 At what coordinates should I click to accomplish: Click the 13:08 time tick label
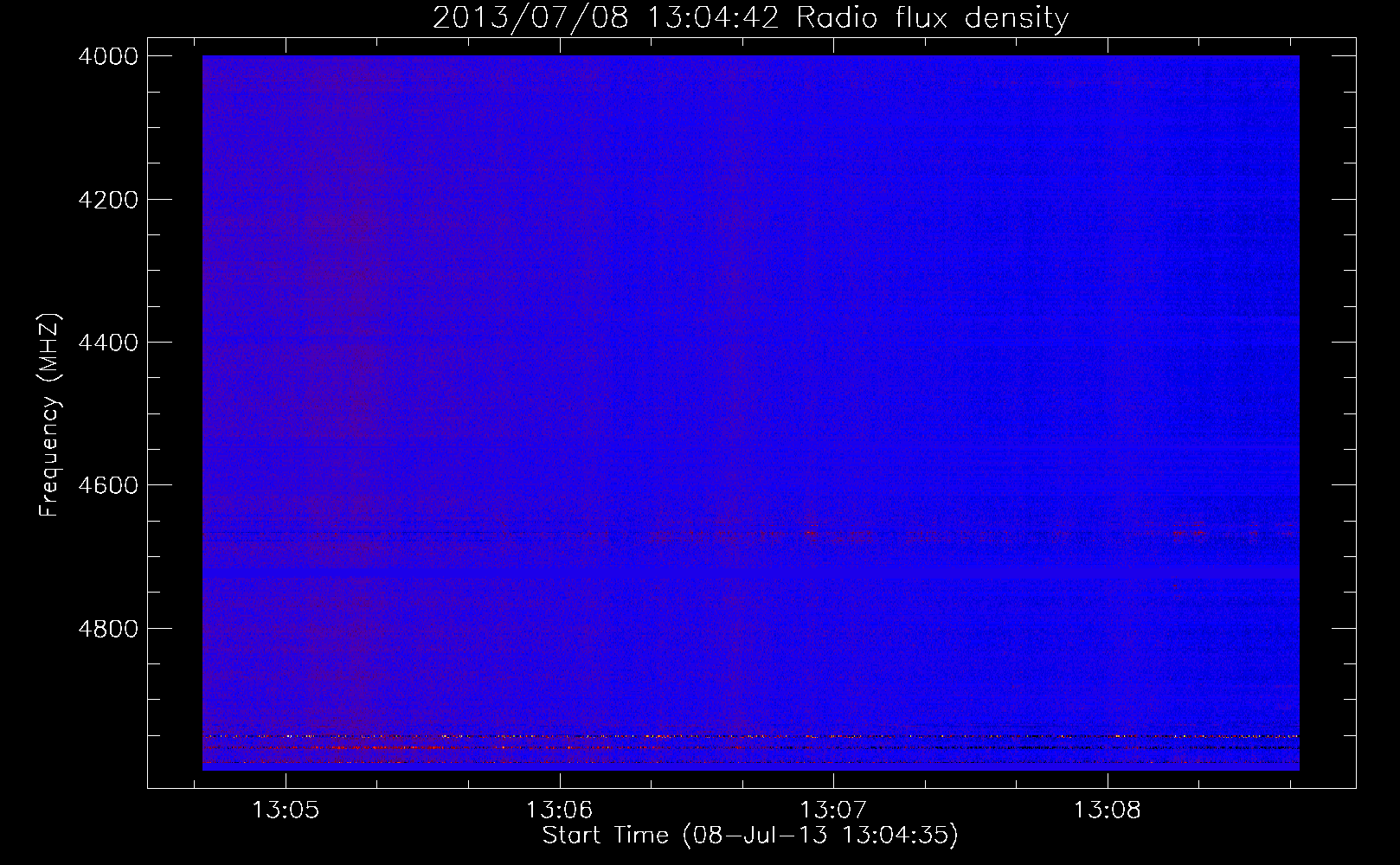pos(1108,811)
